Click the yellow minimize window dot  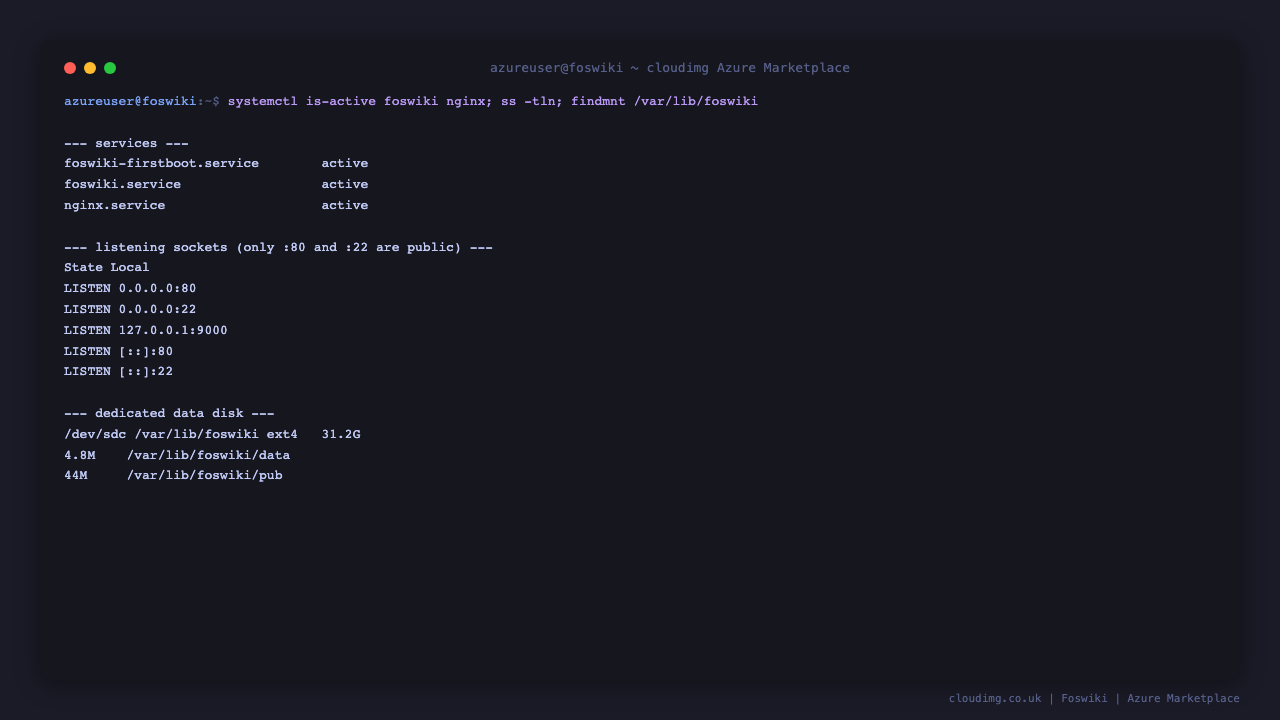click(90, 68)
